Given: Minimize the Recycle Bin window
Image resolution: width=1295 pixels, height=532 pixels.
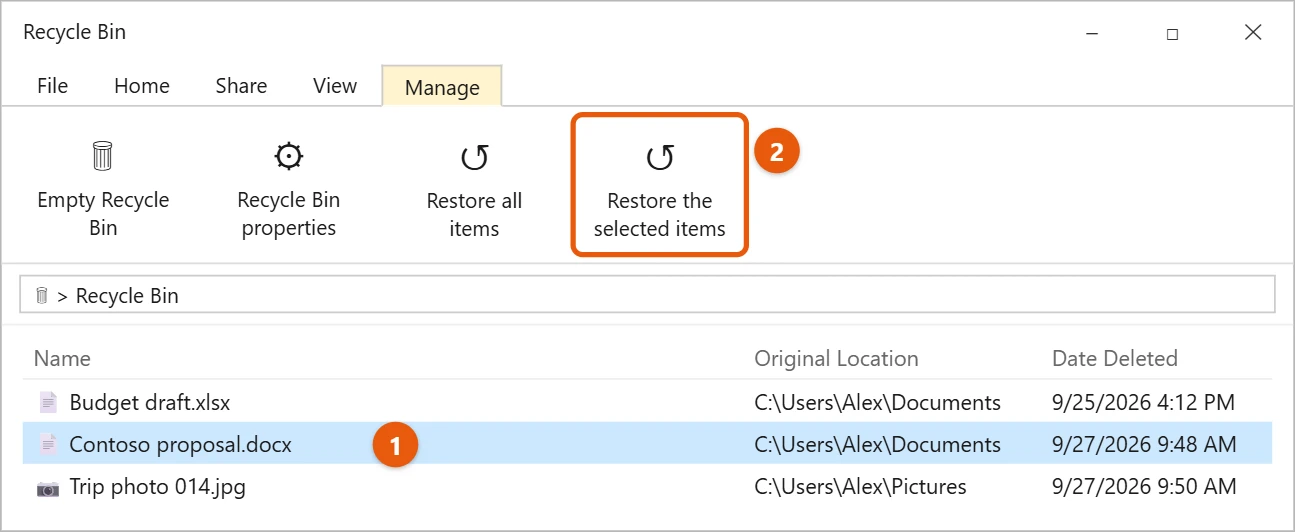Looking at the screenshot, I should click(1092, 33).
